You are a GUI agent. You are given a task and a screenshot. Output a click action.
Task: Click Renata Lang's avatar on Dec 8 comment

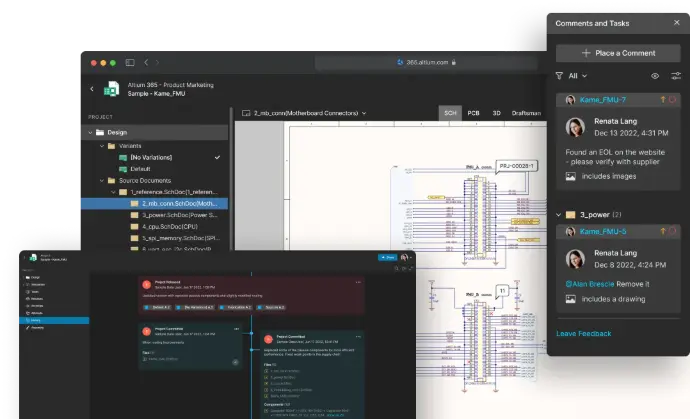[x=575, y=259]
